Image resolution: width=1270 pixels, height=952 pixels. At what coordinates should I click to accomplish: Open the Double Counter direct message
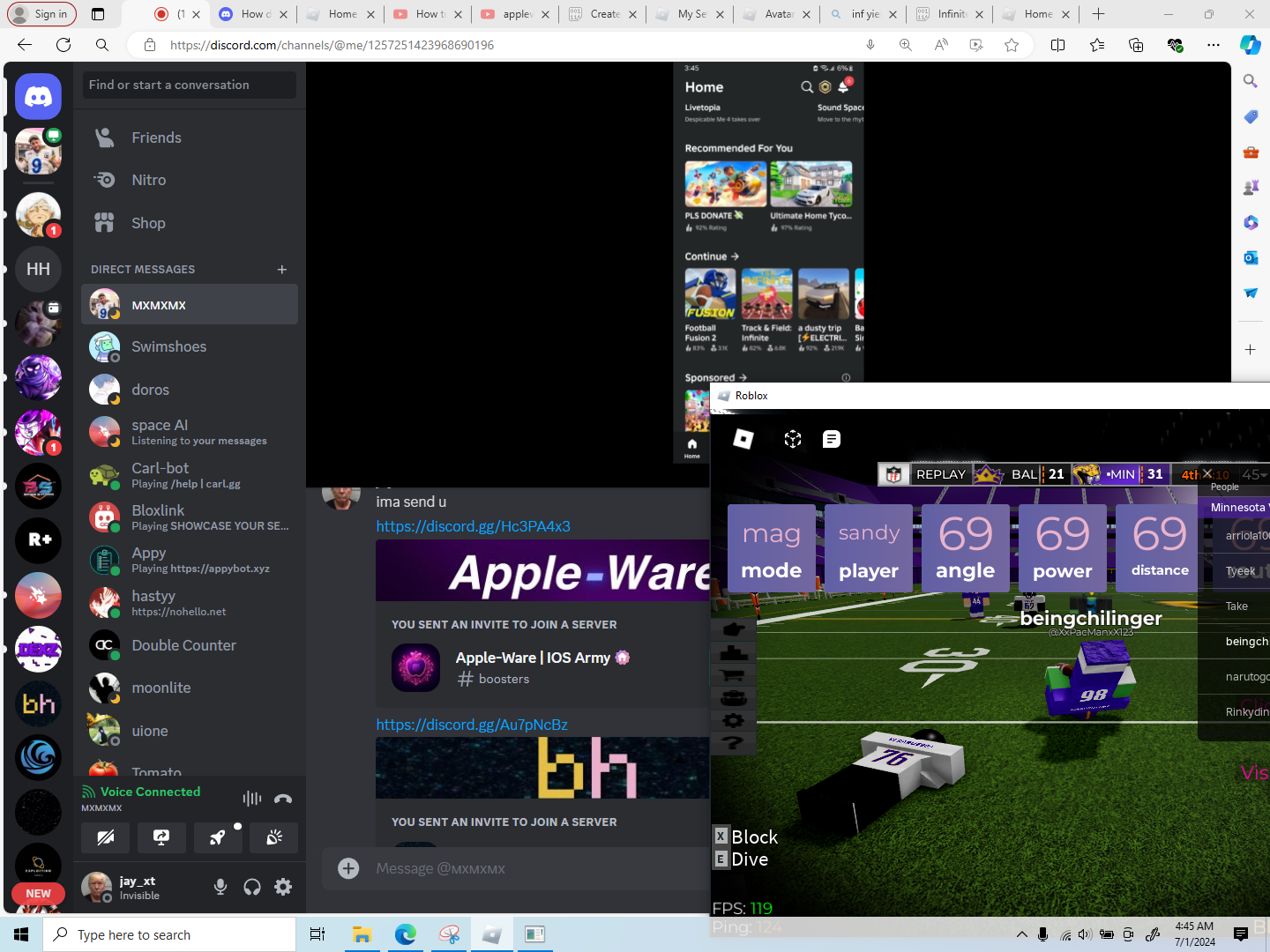coord(190,645)
